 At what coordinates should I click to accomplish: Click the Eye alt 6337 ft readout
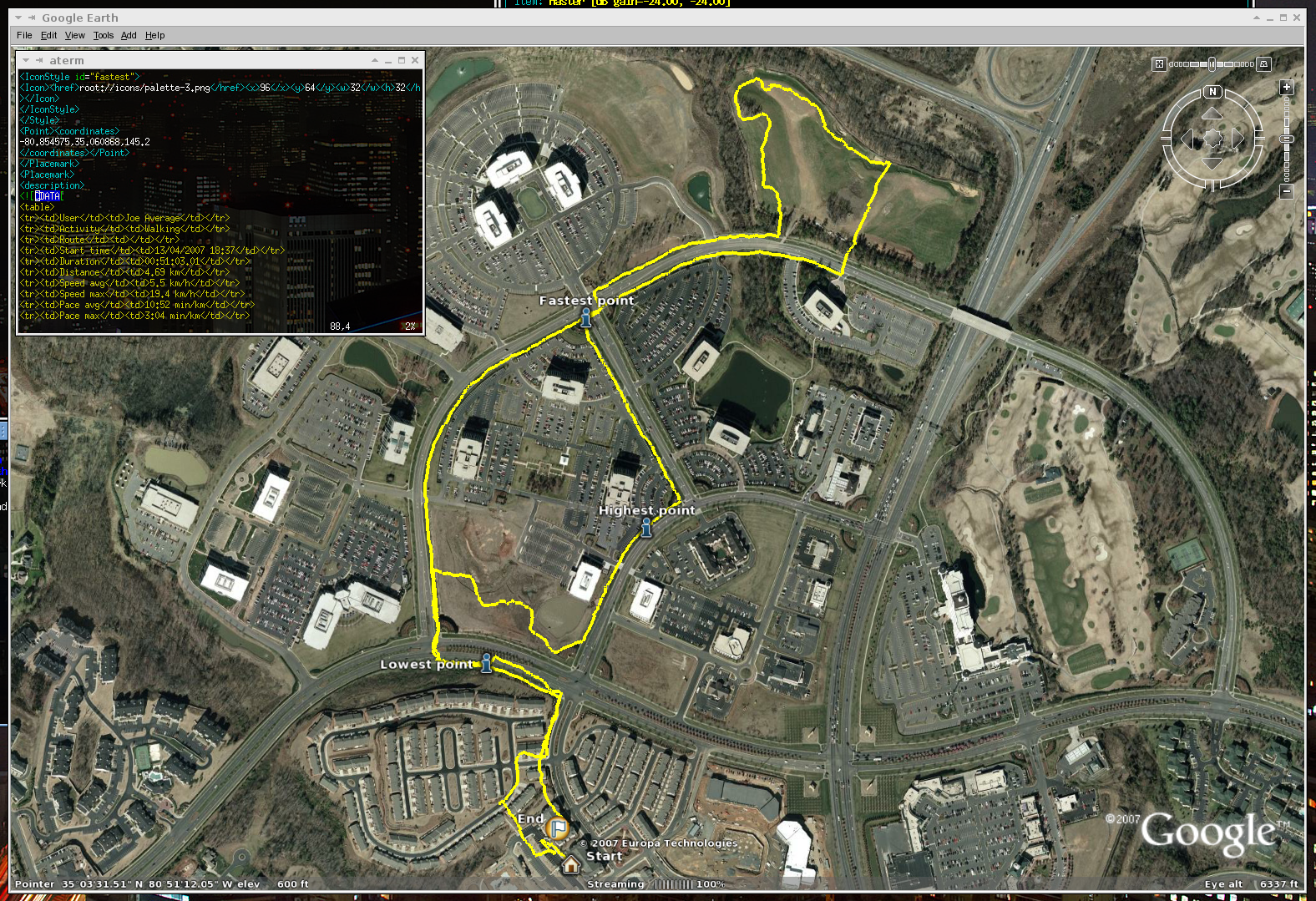tap(1252, 883)
